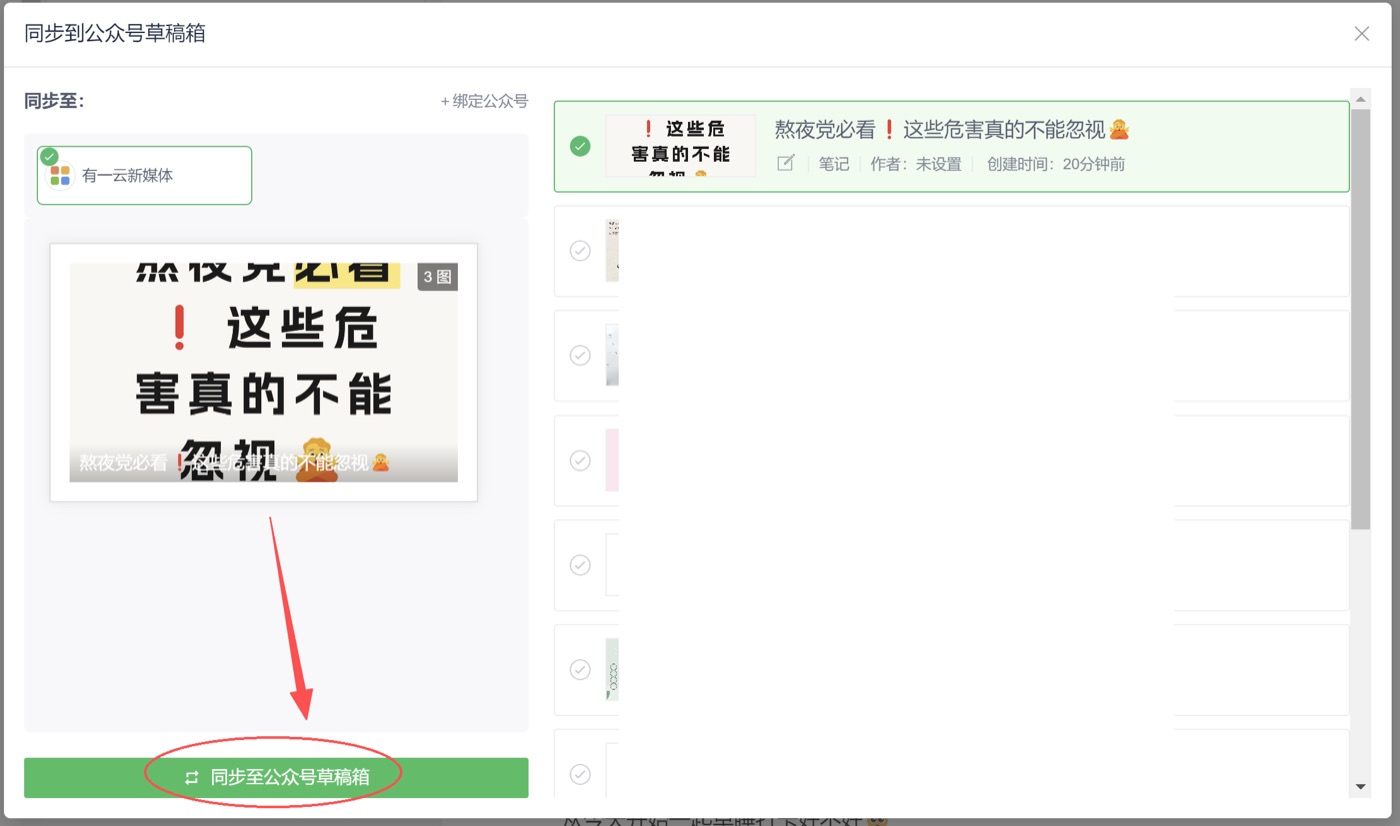Uncheck the green checkmark of 熬夜党必看 article
The width and height of the screenshot is (1400, 826).
pyautogui.click(x=580, y=146)
